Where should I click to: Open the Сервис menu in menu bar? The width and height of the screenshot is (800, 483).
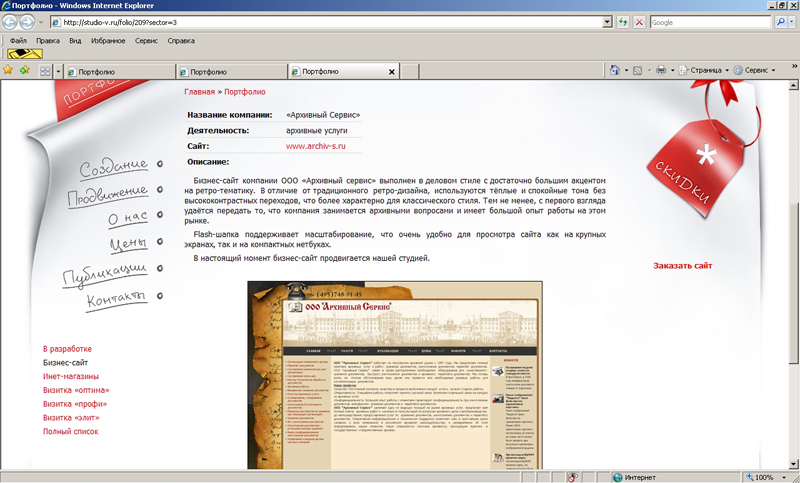(x=146, y=41)
